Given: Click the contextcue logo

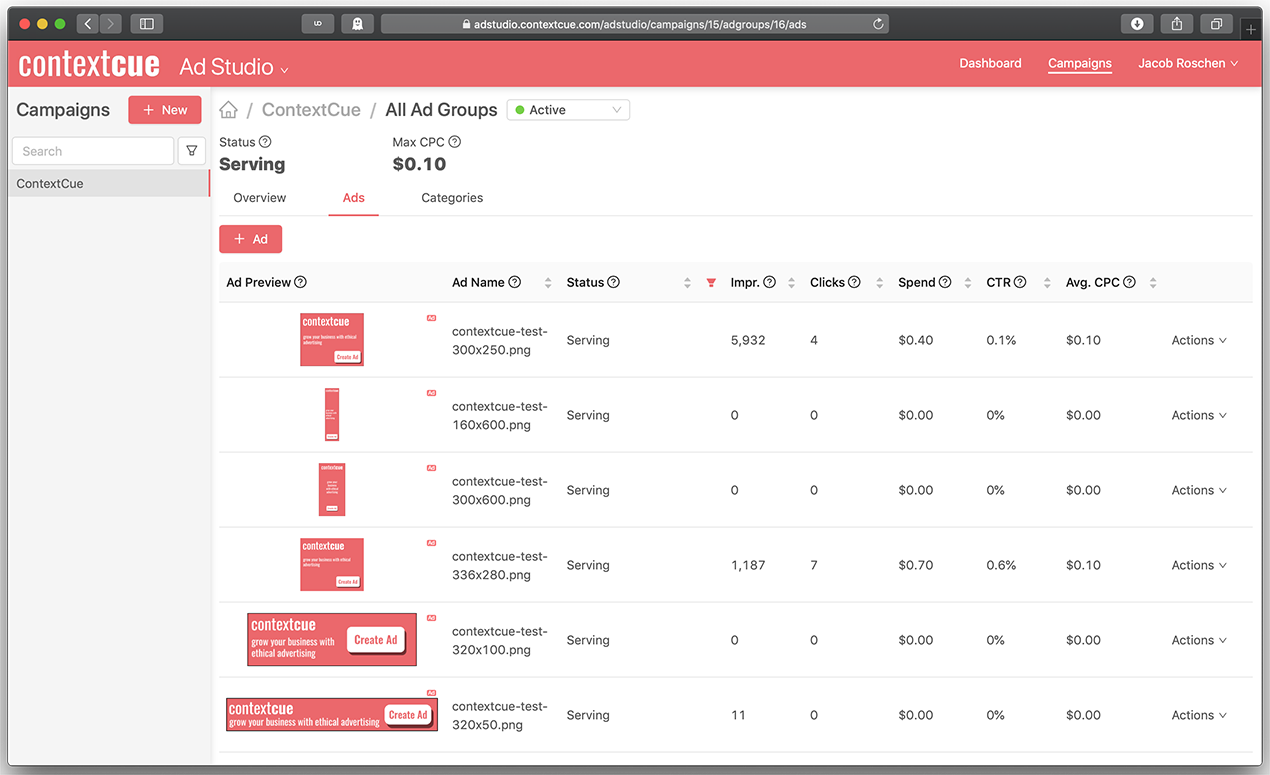Looking at the screenshot, I should (89, 65).
